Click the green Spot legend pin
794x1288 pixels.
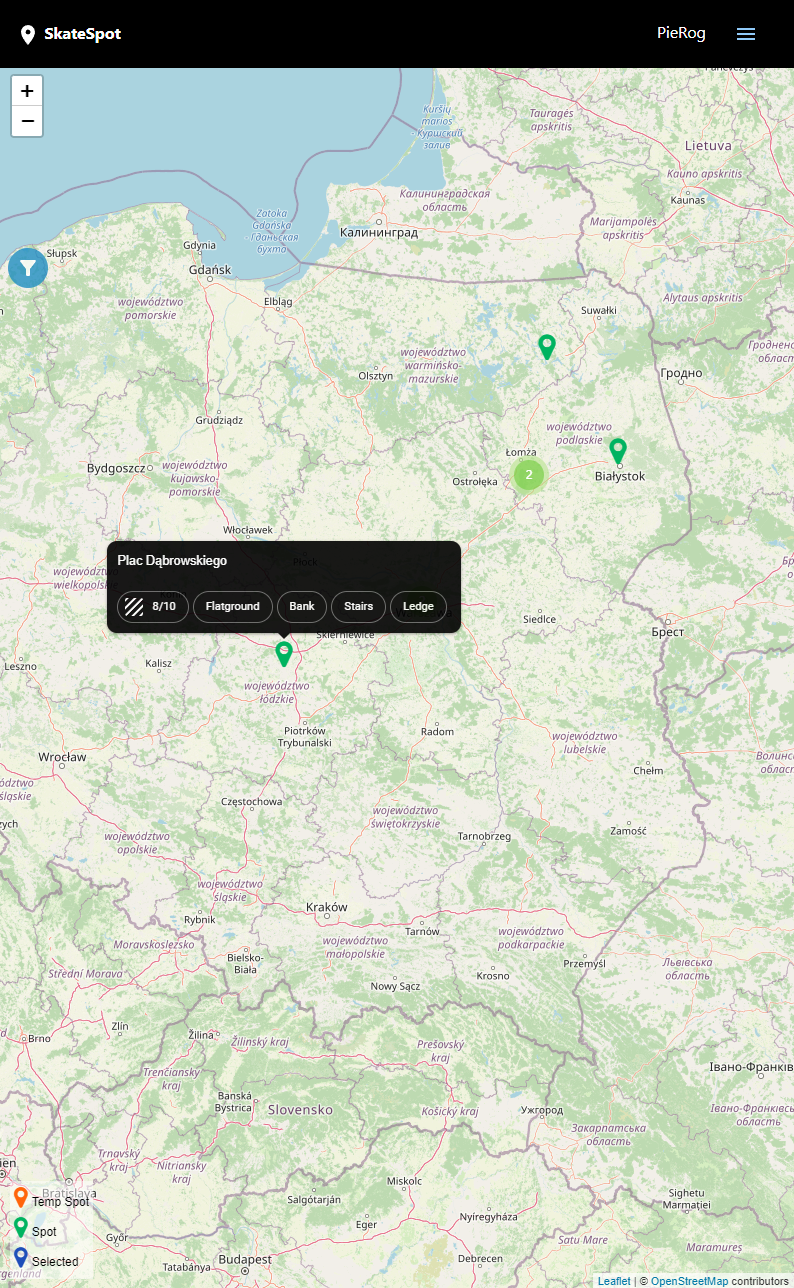20,1228
